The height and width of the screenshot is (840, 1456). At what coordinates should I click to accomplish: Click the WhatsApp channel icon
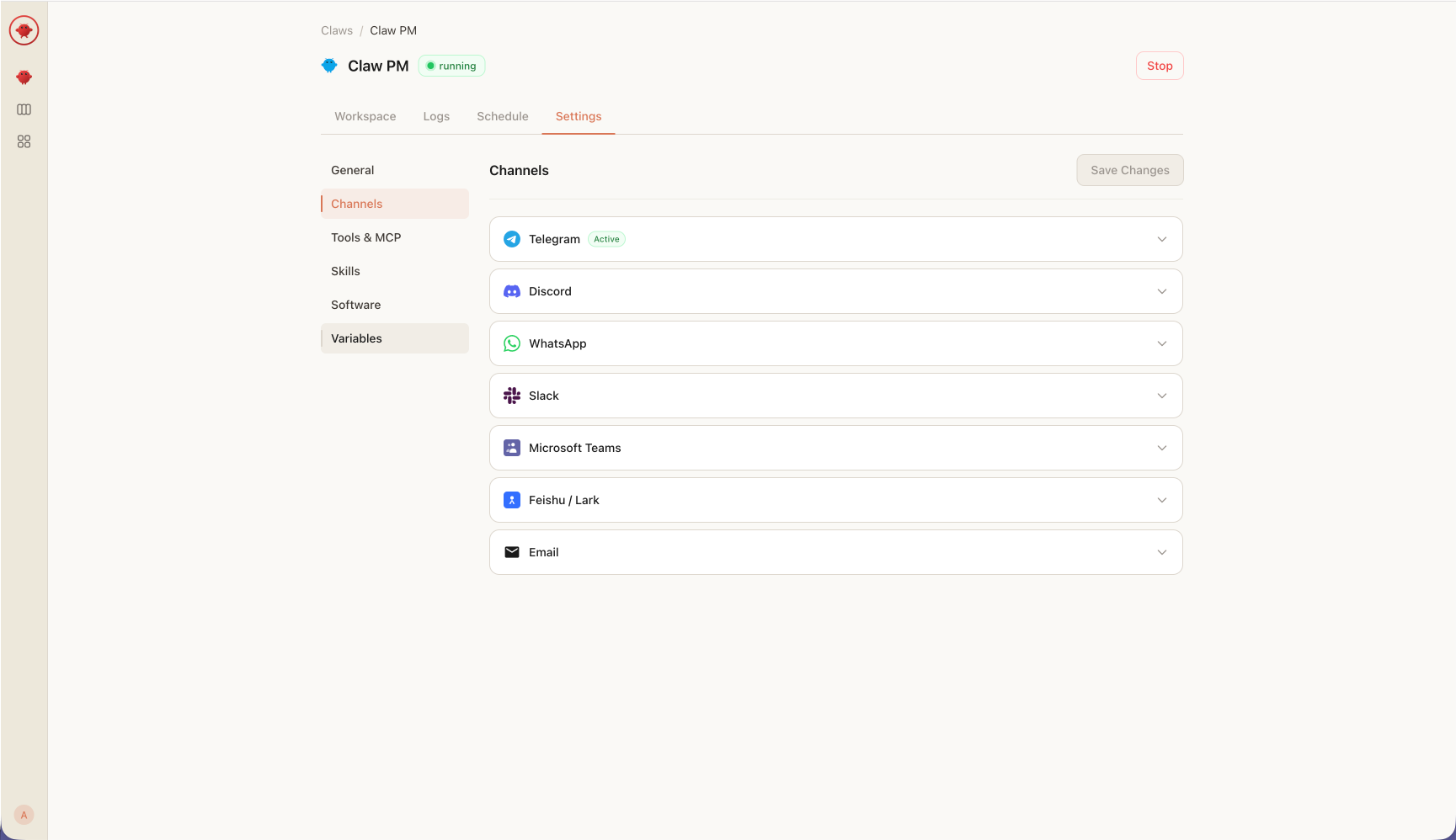coord(512,343)
